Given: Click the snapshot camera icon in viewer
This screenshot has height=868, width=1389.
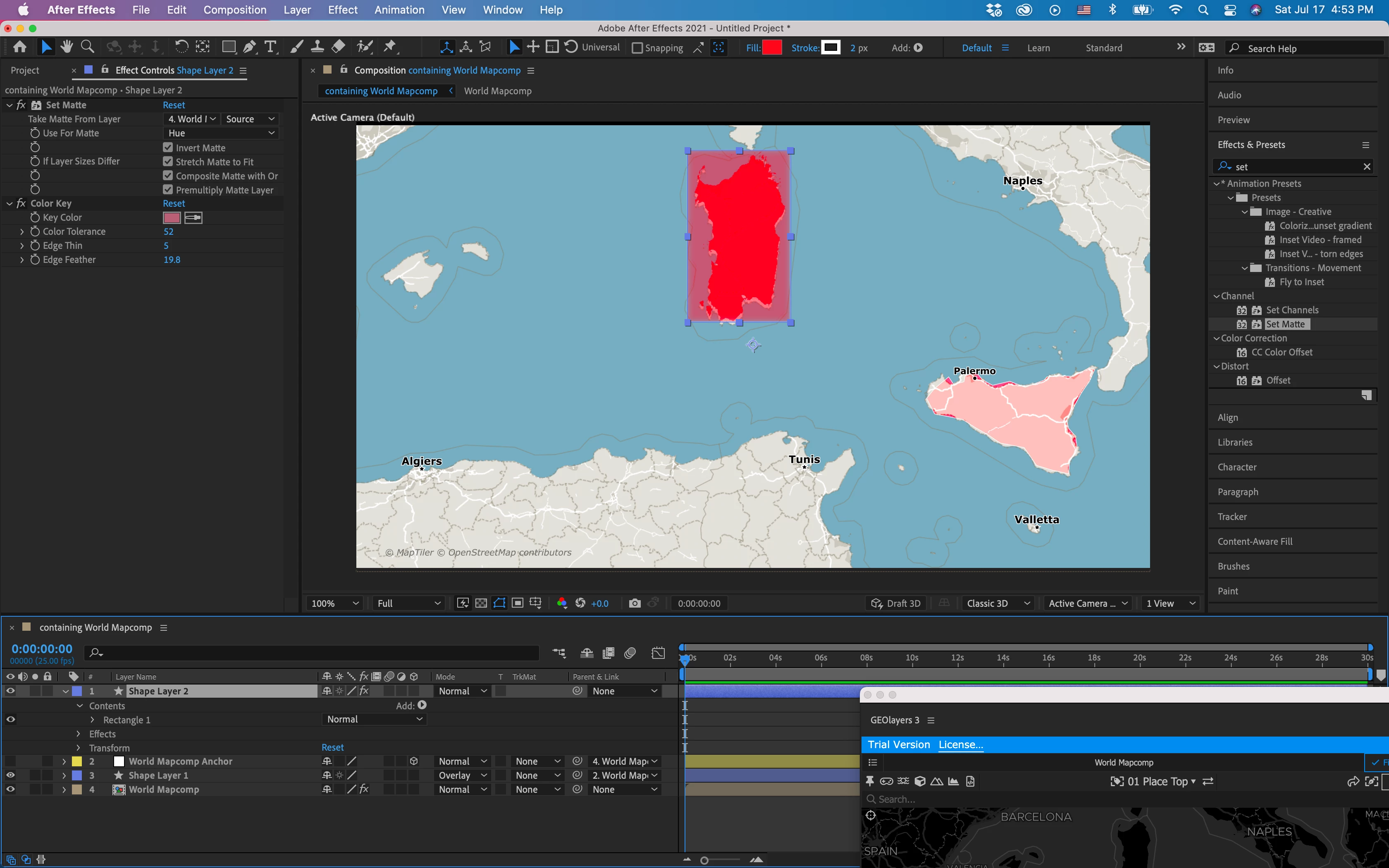Looking at the screenshot, I should [634, 603].
